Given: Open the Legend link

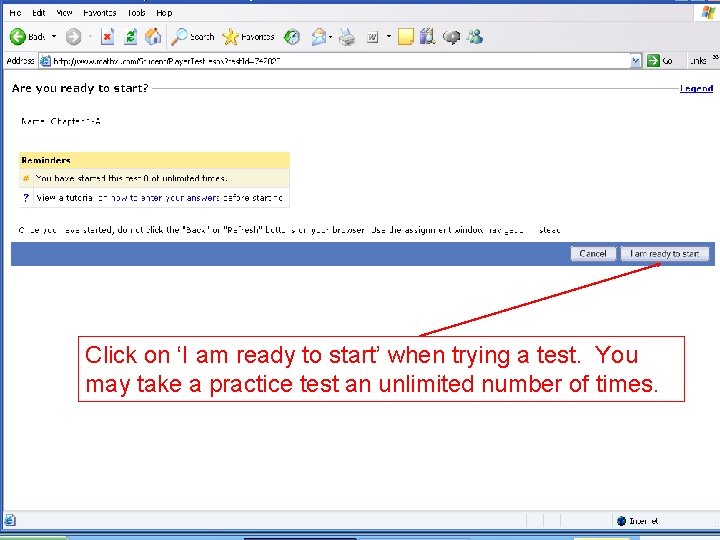Looking at the screenshot, I should pos(696,89).
